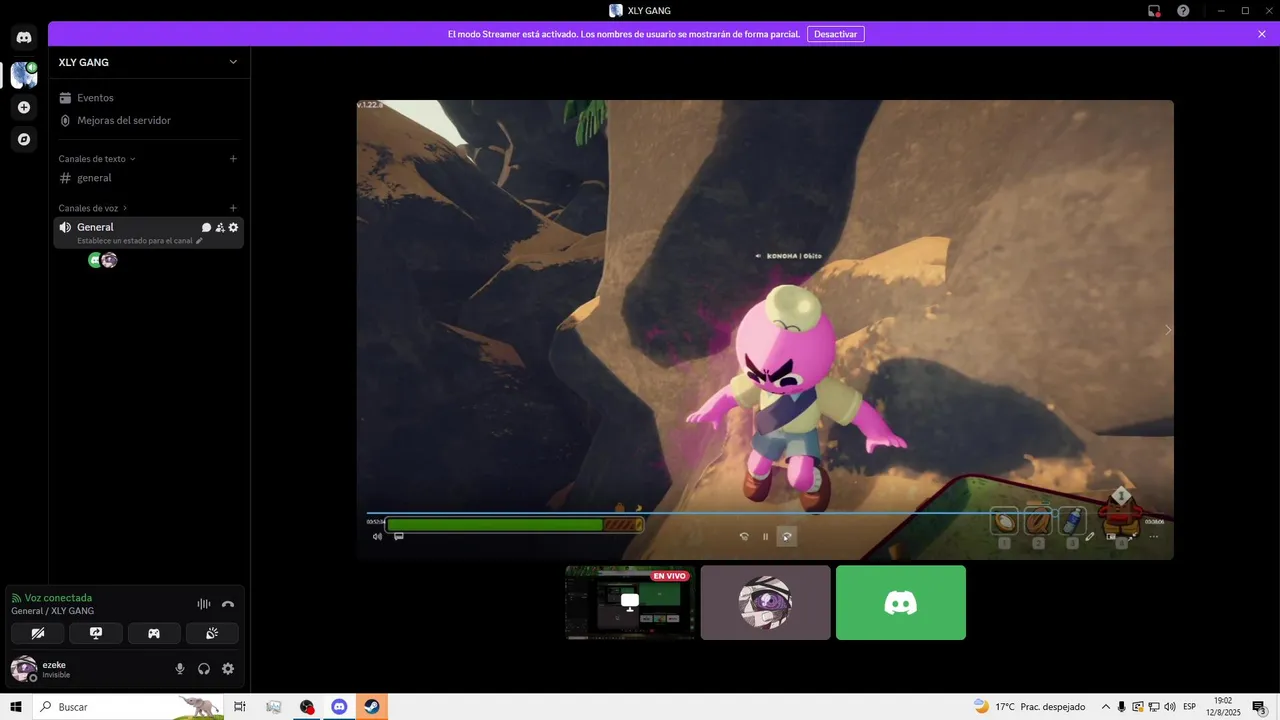
Task: Deafen audio with headphones icon
Action: pyautogui.click(x=204, y=669)
